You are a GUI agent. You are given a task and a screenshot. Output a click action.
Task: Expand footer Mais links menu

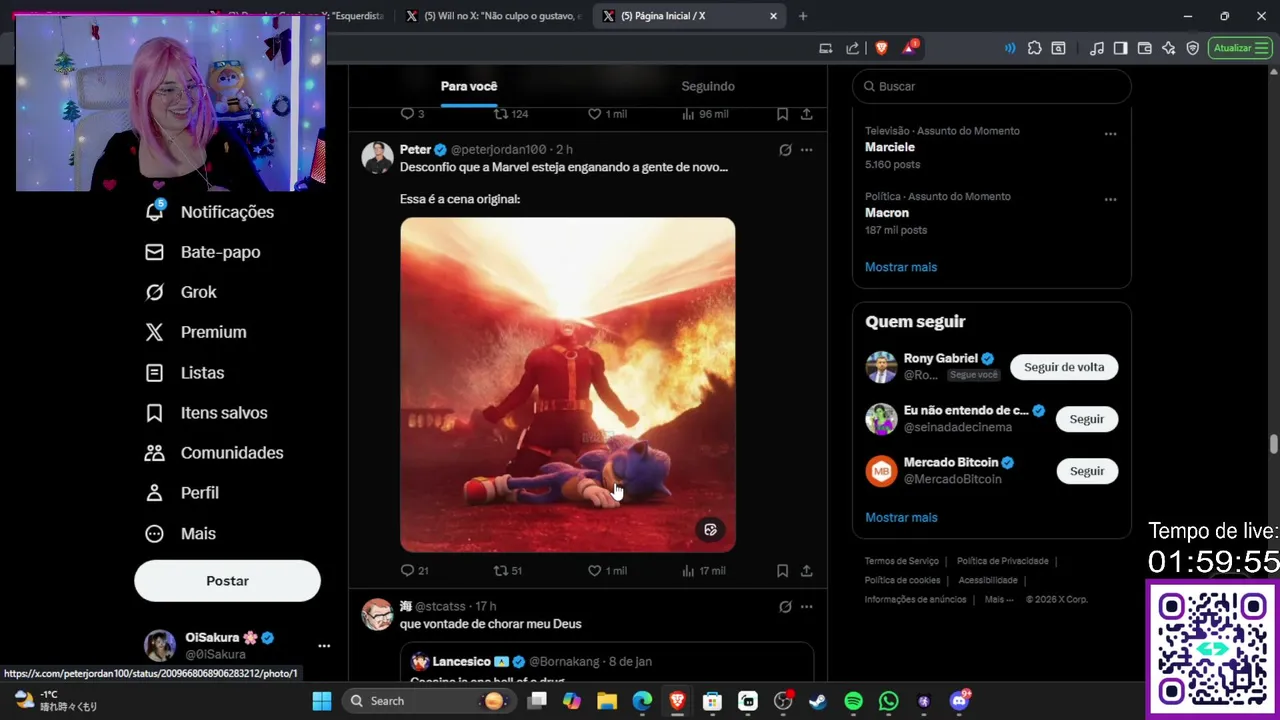click(999, 599)
